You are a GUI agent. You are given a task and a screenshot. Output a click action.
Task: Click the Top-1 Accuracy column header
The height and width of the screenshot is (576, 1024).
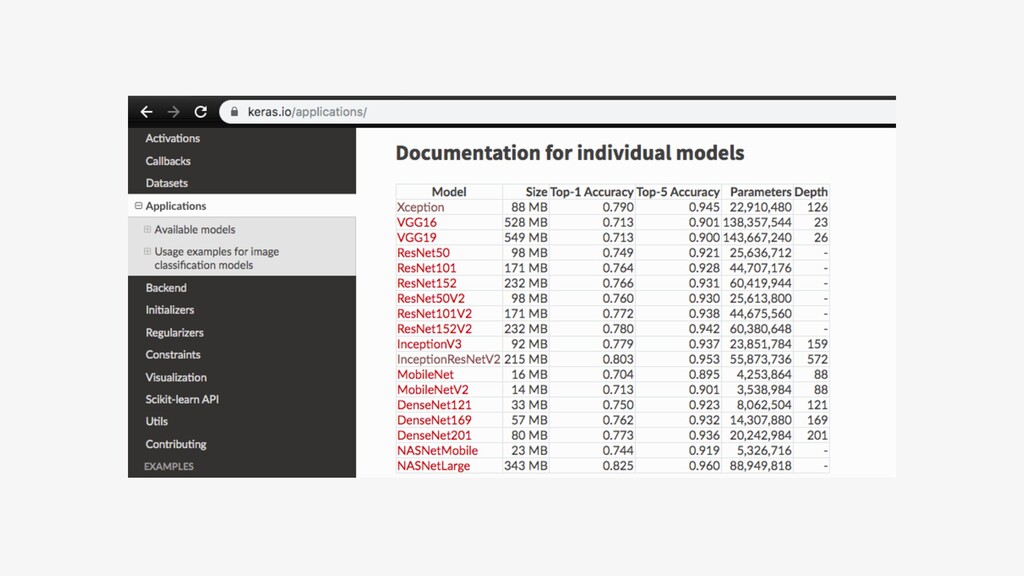click(592, 192)
